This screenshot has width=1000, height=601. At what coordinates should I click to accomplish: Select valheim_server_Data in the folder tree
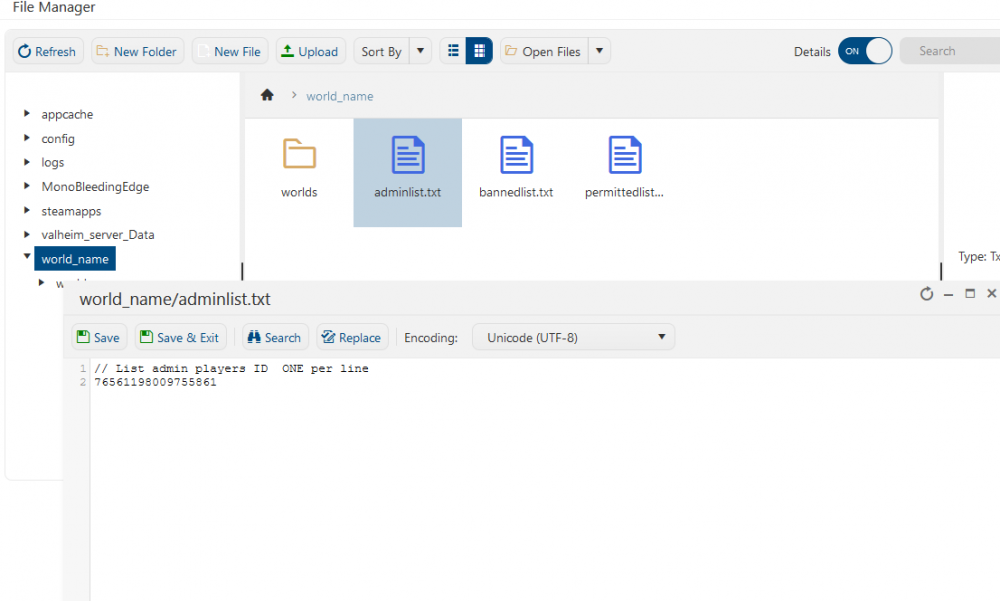[97, 235]
